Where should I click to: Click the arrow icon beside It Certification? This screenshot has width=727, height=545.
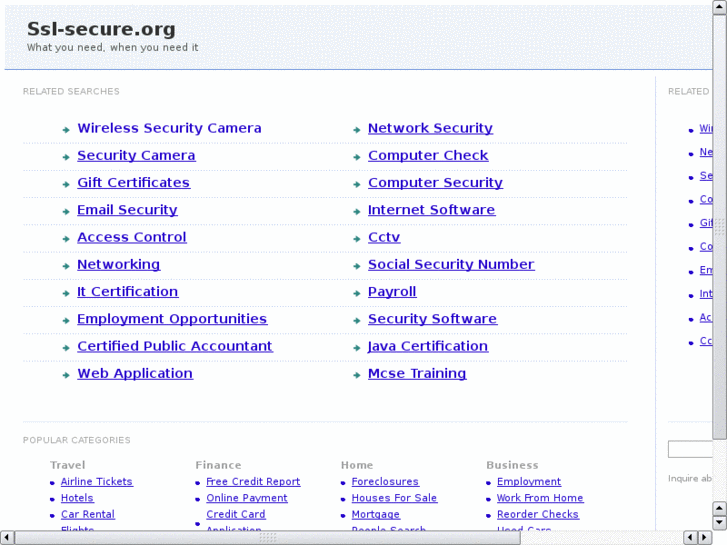pyautogui.click(x=66, y=294)
